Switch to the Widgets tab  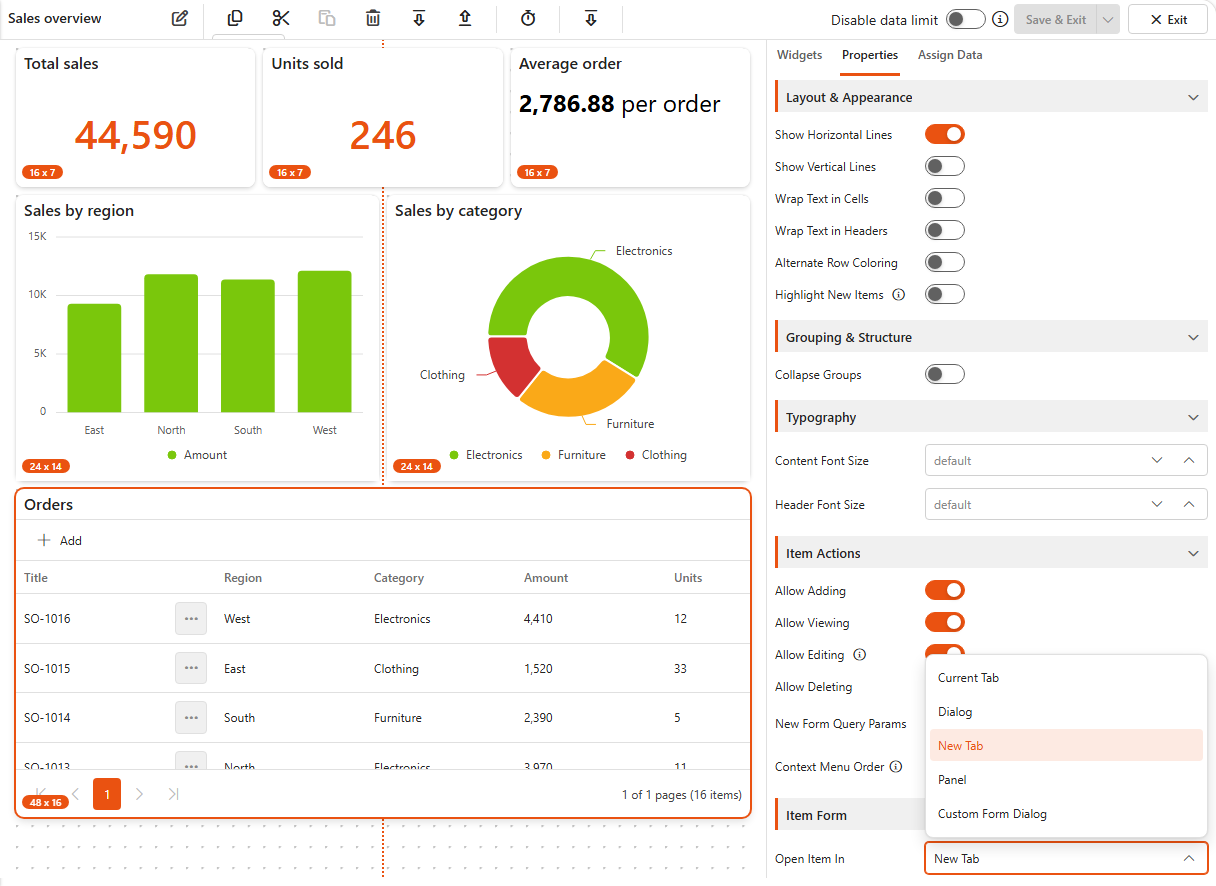(x=800, y=55)
